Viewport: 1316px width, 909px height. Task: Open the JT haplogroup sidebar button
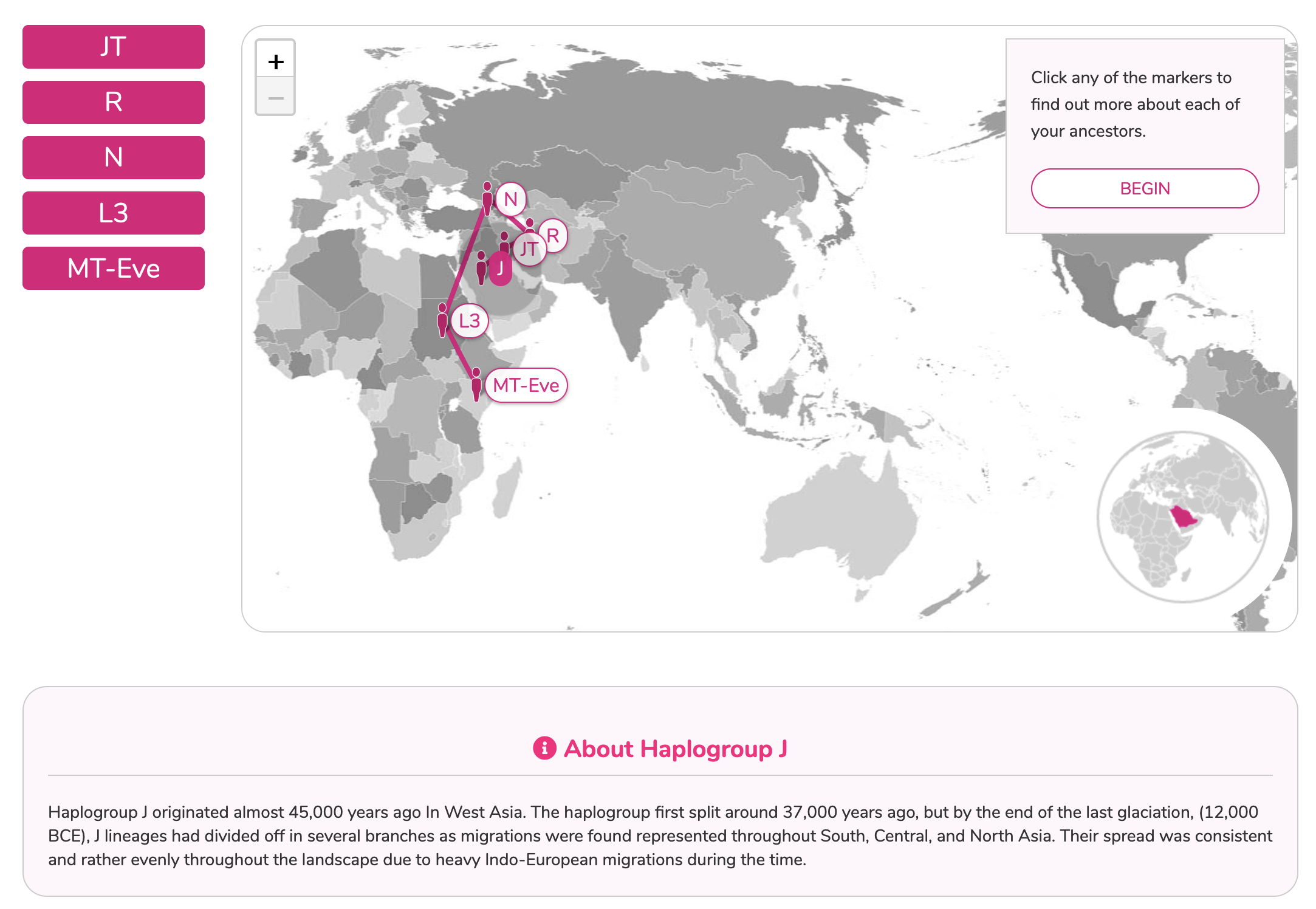click(x=114, y=47)
